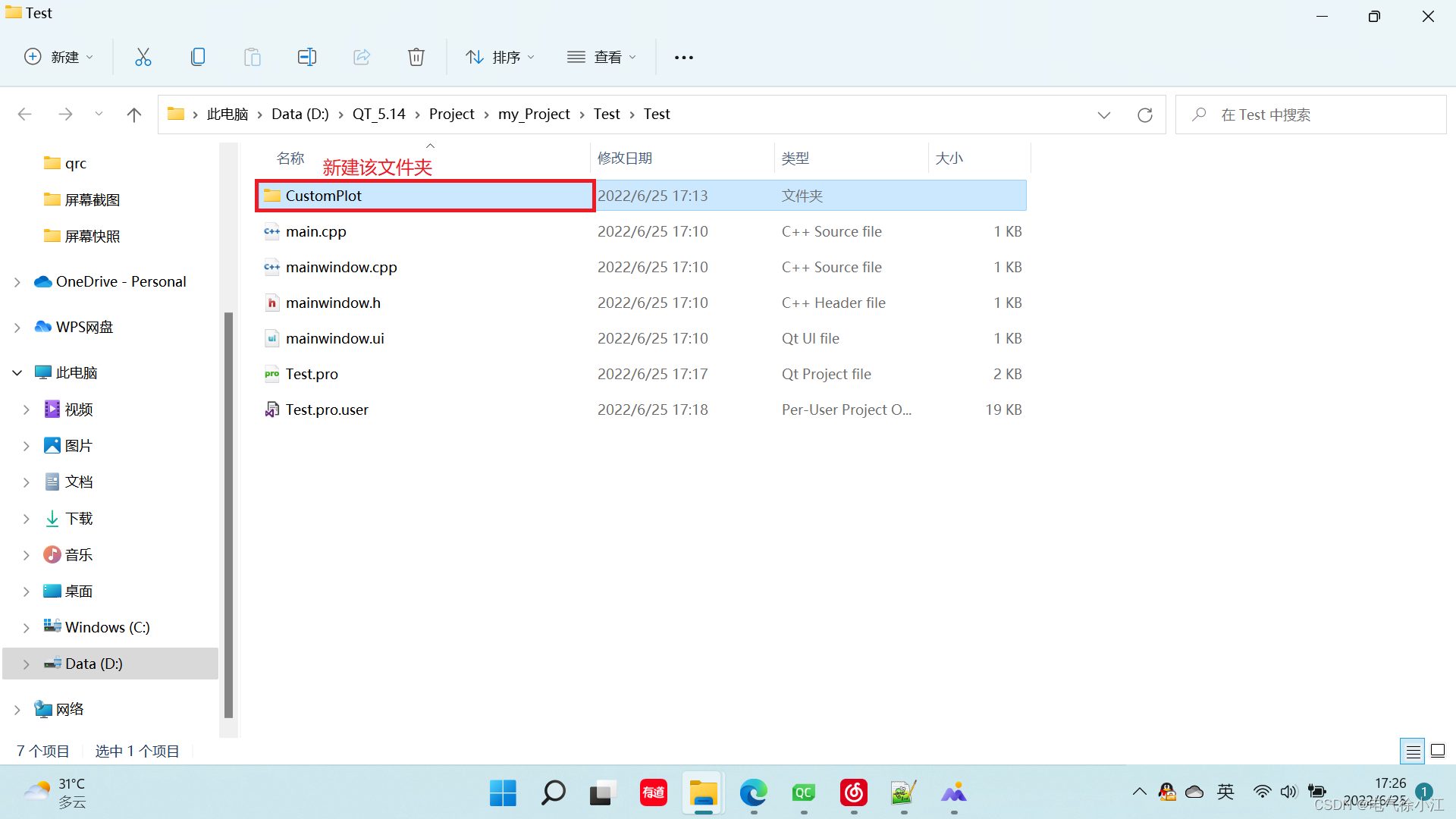Click the Copy icon in toolbar
This screenshot has width=1456, height=819.
198,57
